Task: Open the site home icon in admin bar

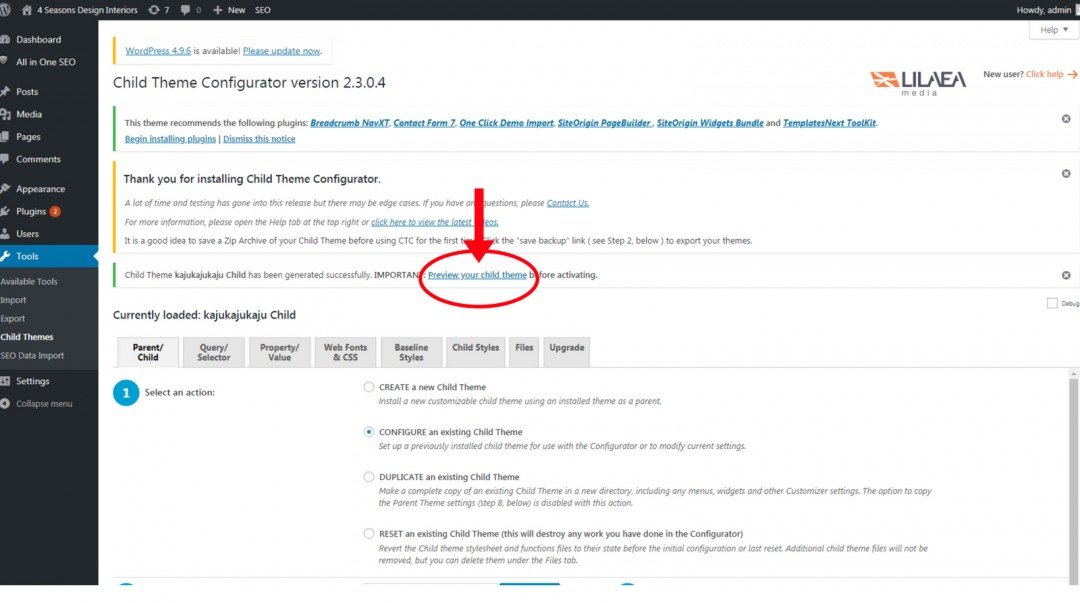Action: [x=27, y=10]
